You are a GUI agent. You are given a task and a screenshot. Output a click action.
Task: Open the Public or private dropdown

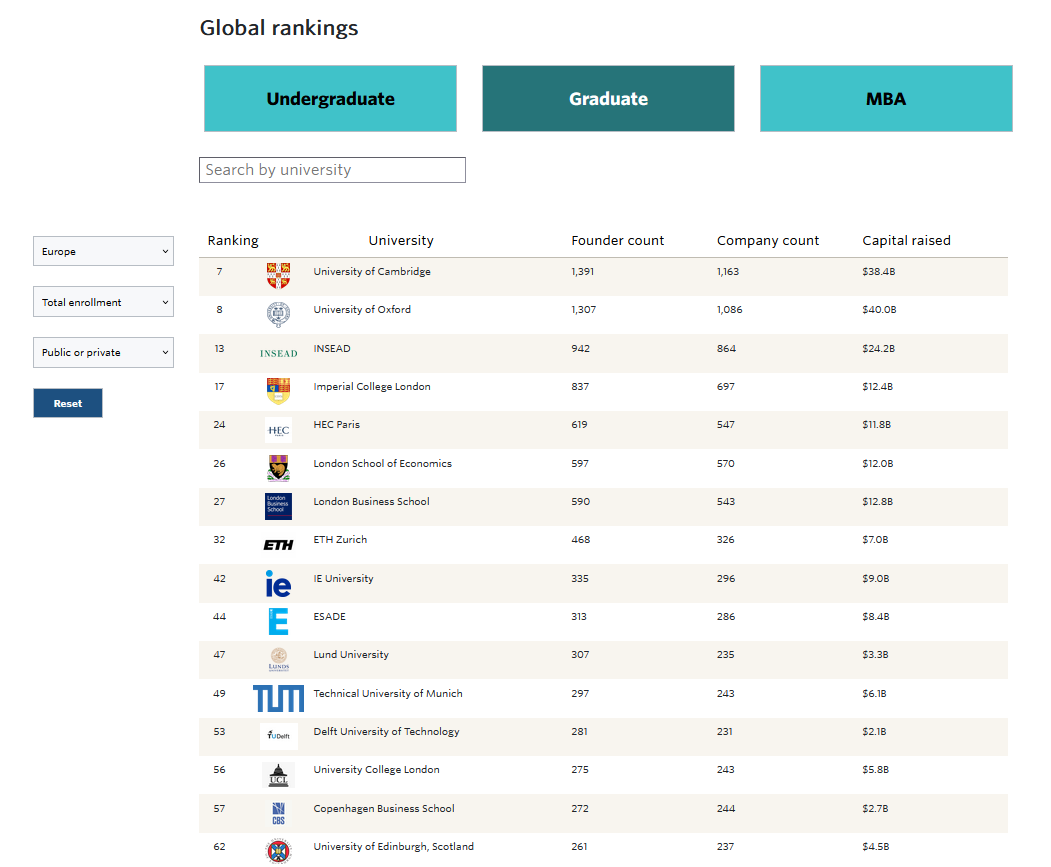tap(103, 353)
